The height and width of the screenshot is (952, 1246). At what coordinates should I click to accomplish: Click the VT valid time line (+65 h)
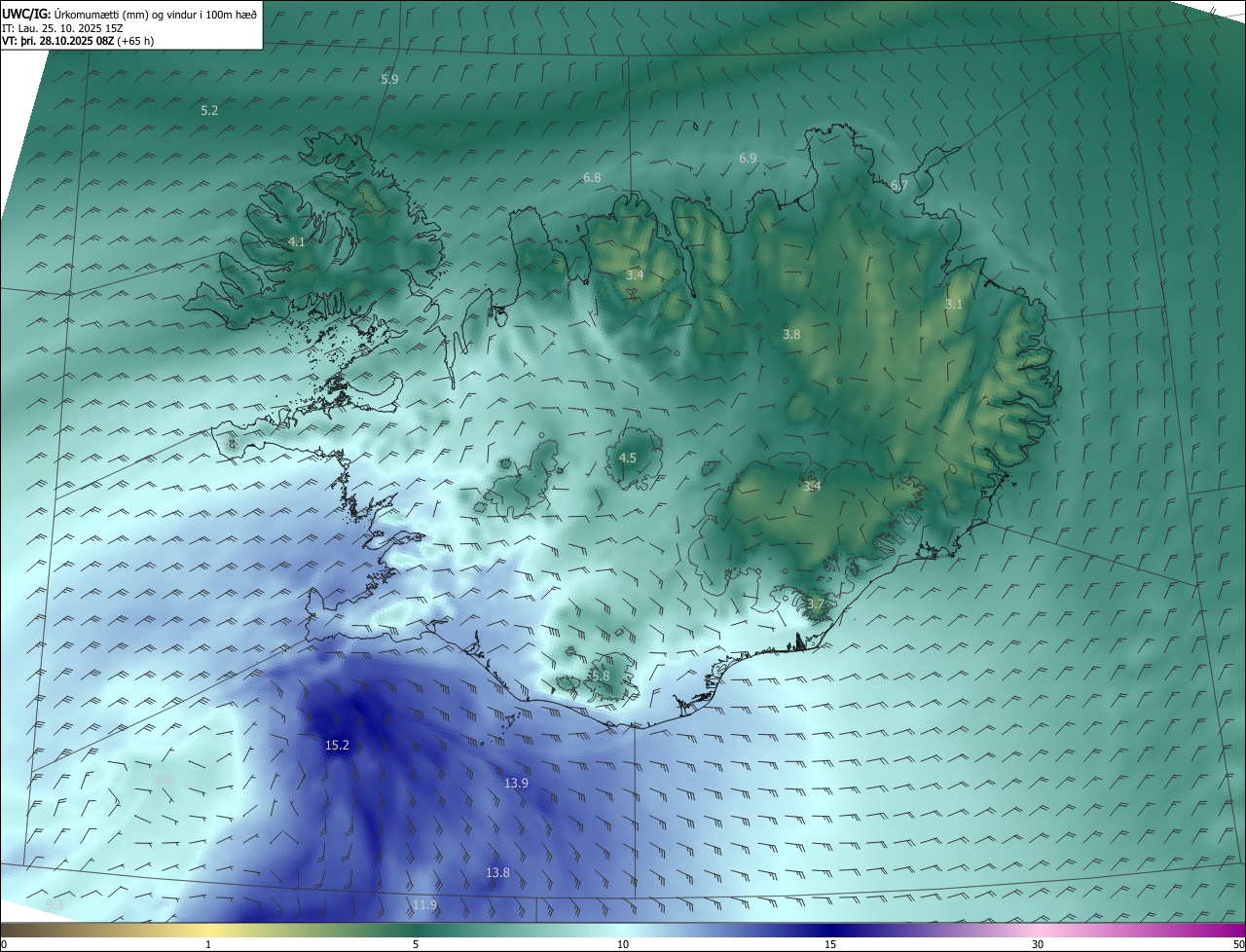click(x=78, y=41)
